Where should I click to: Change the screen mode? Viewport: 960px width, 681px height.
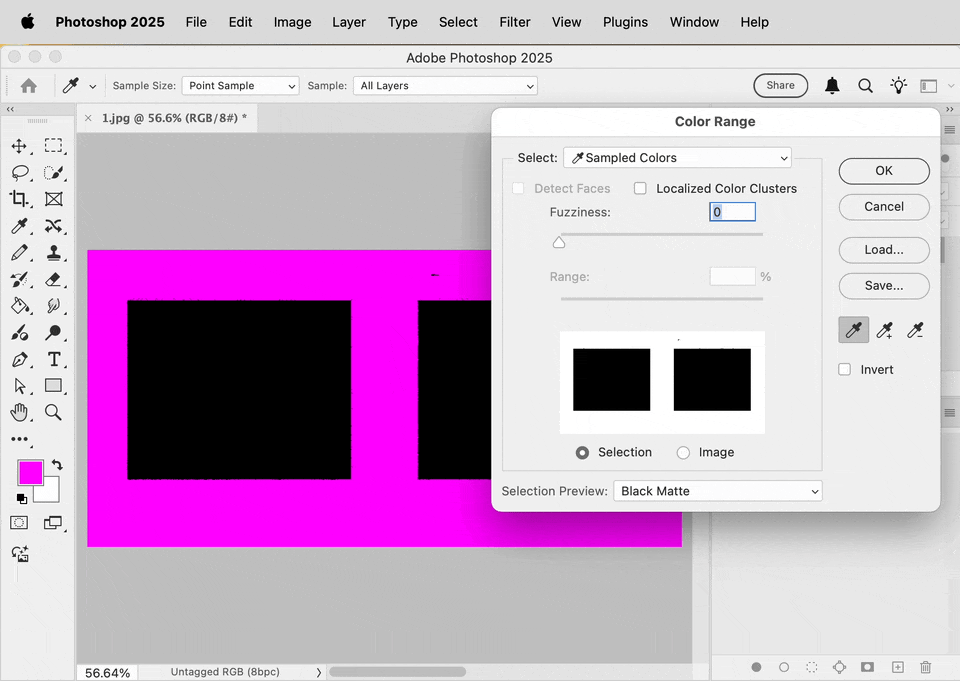click(53, 522)
